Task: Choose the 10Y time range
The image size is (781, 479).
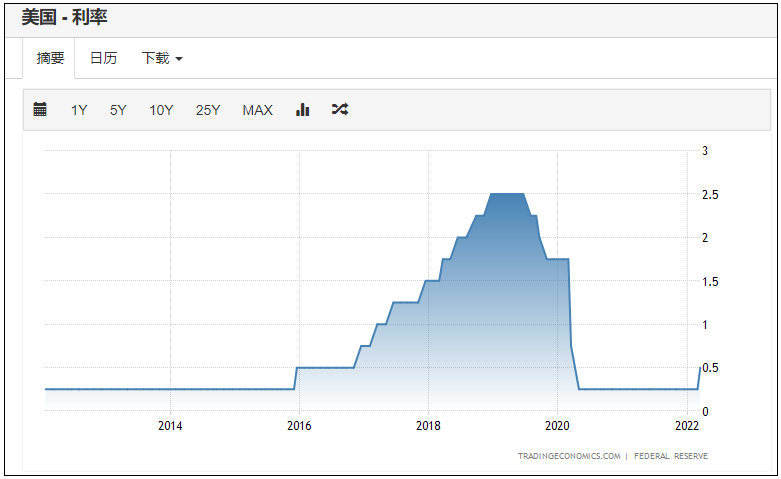Action: 161,110
